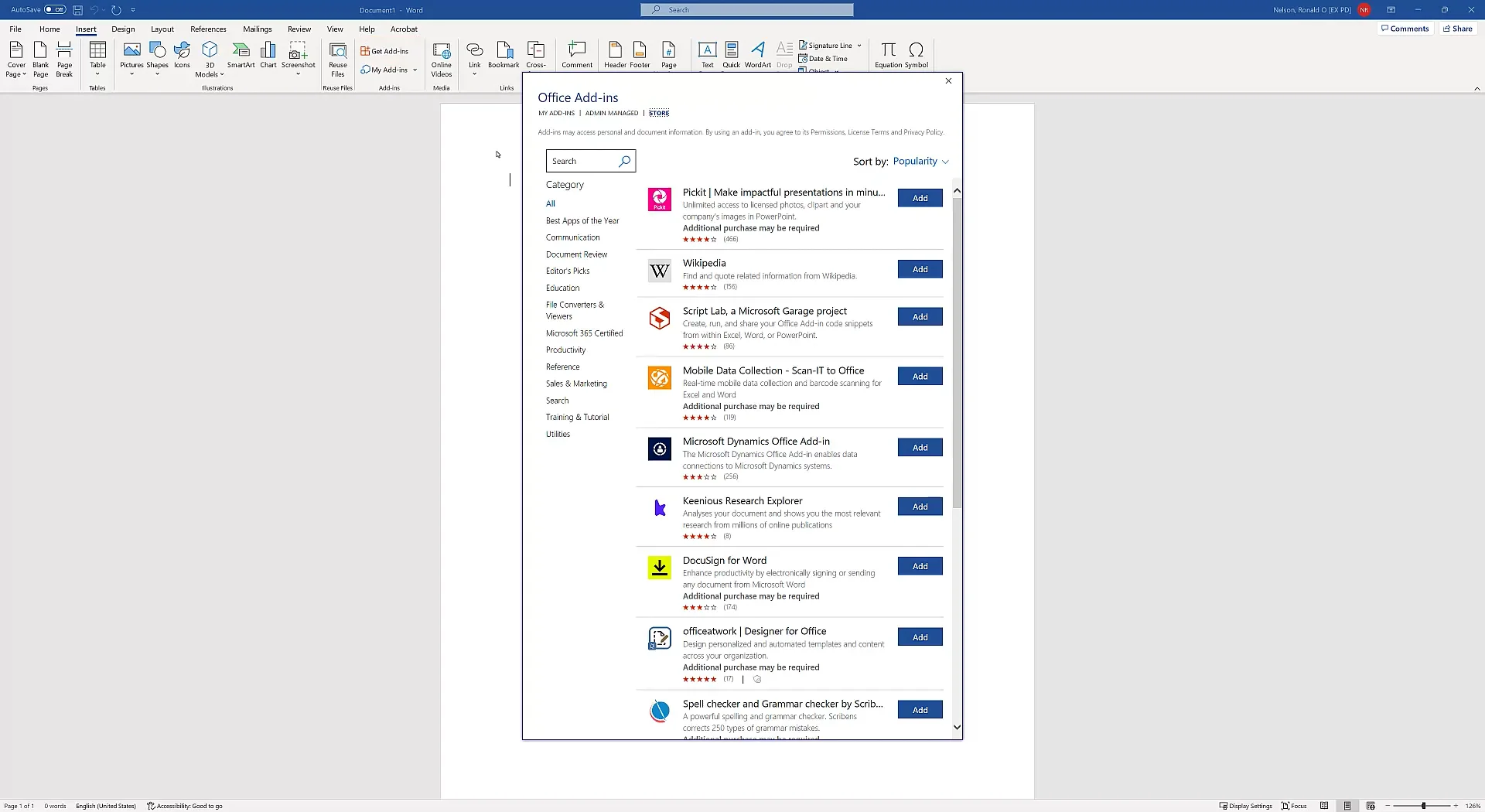Click the WordArt icon
Image resolution: width=1485 pixels, height=812 pixels.
pos(758,56)
